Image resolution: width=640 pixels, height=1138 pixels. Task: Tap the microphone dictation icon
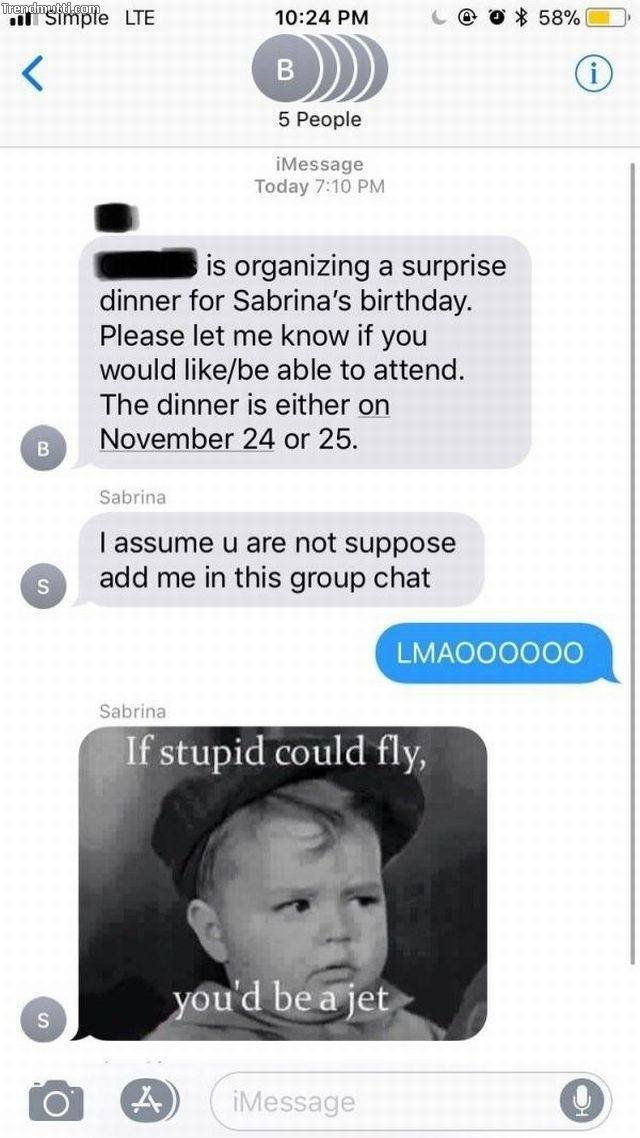581,1102
